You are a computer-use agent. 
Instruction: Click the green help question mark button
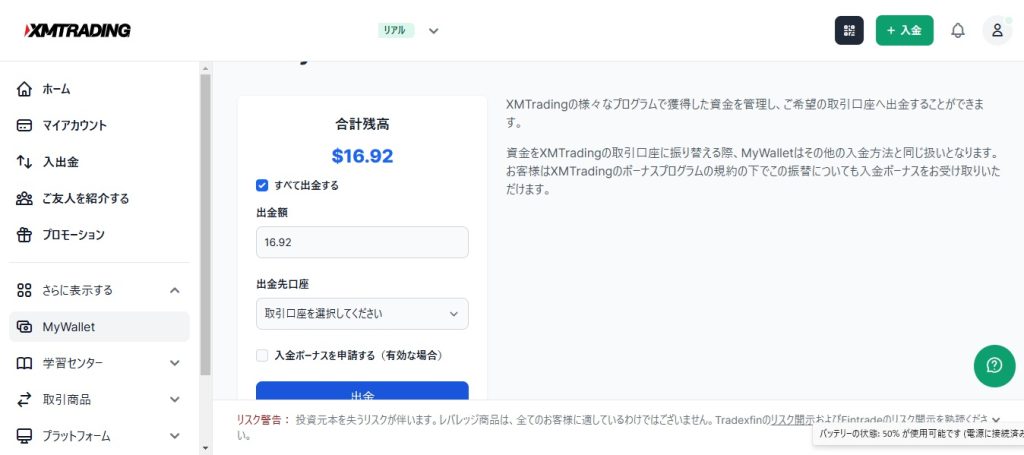click(994, 366)
